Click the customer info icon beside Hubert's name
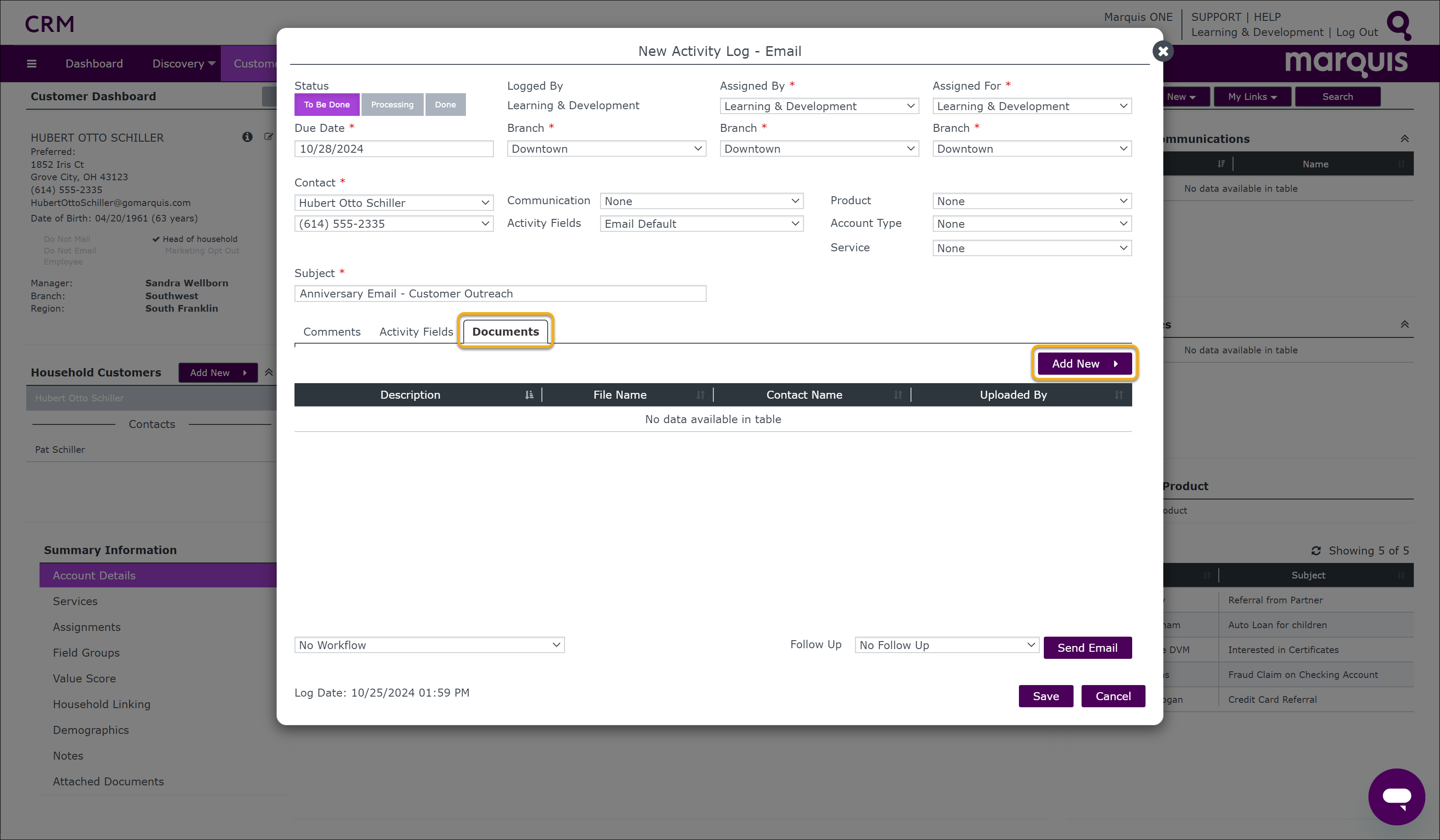The image size is (1440, 840). tap(247, 137)
